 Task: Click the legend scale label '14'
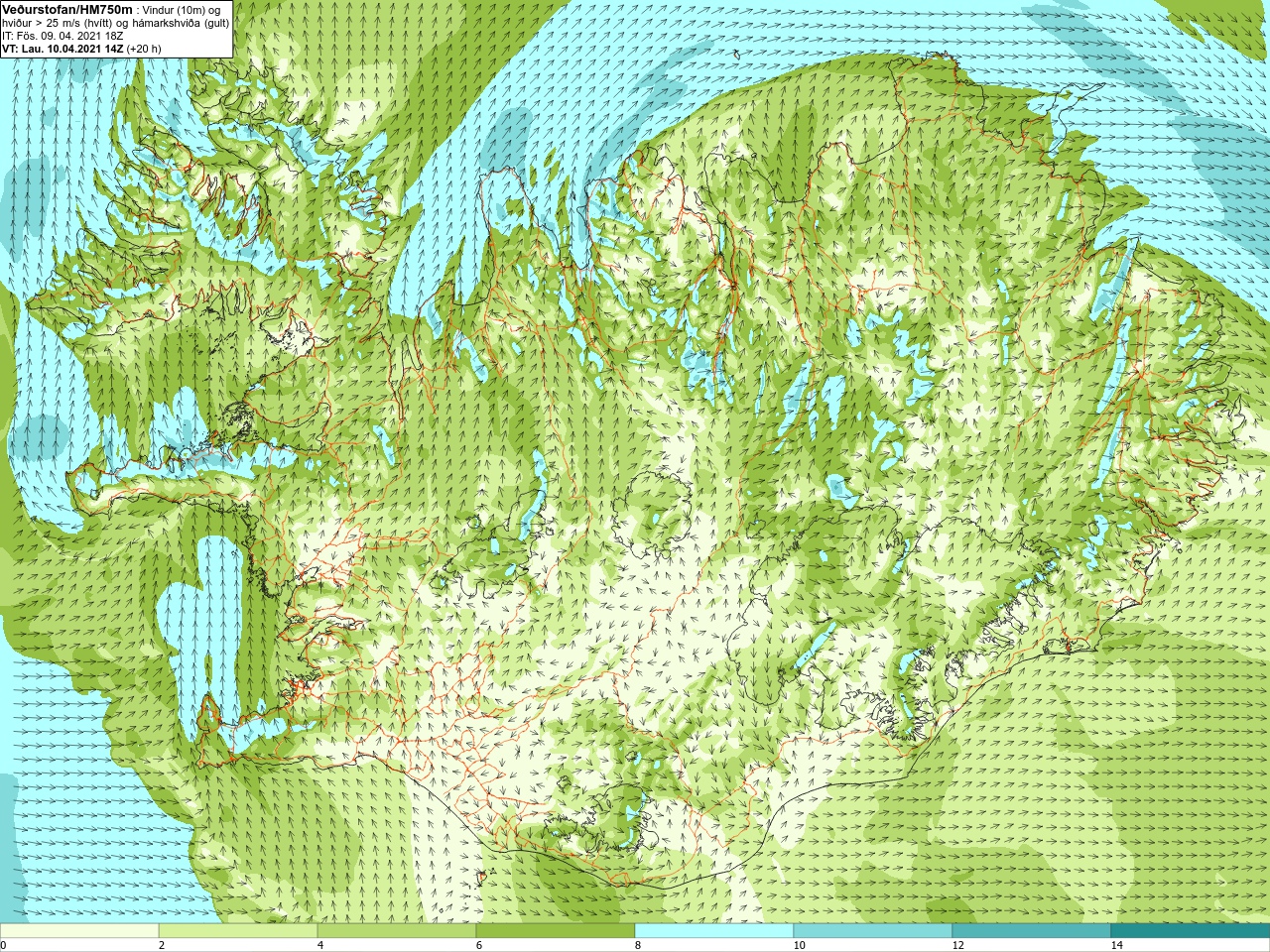tap(1117, 945)
